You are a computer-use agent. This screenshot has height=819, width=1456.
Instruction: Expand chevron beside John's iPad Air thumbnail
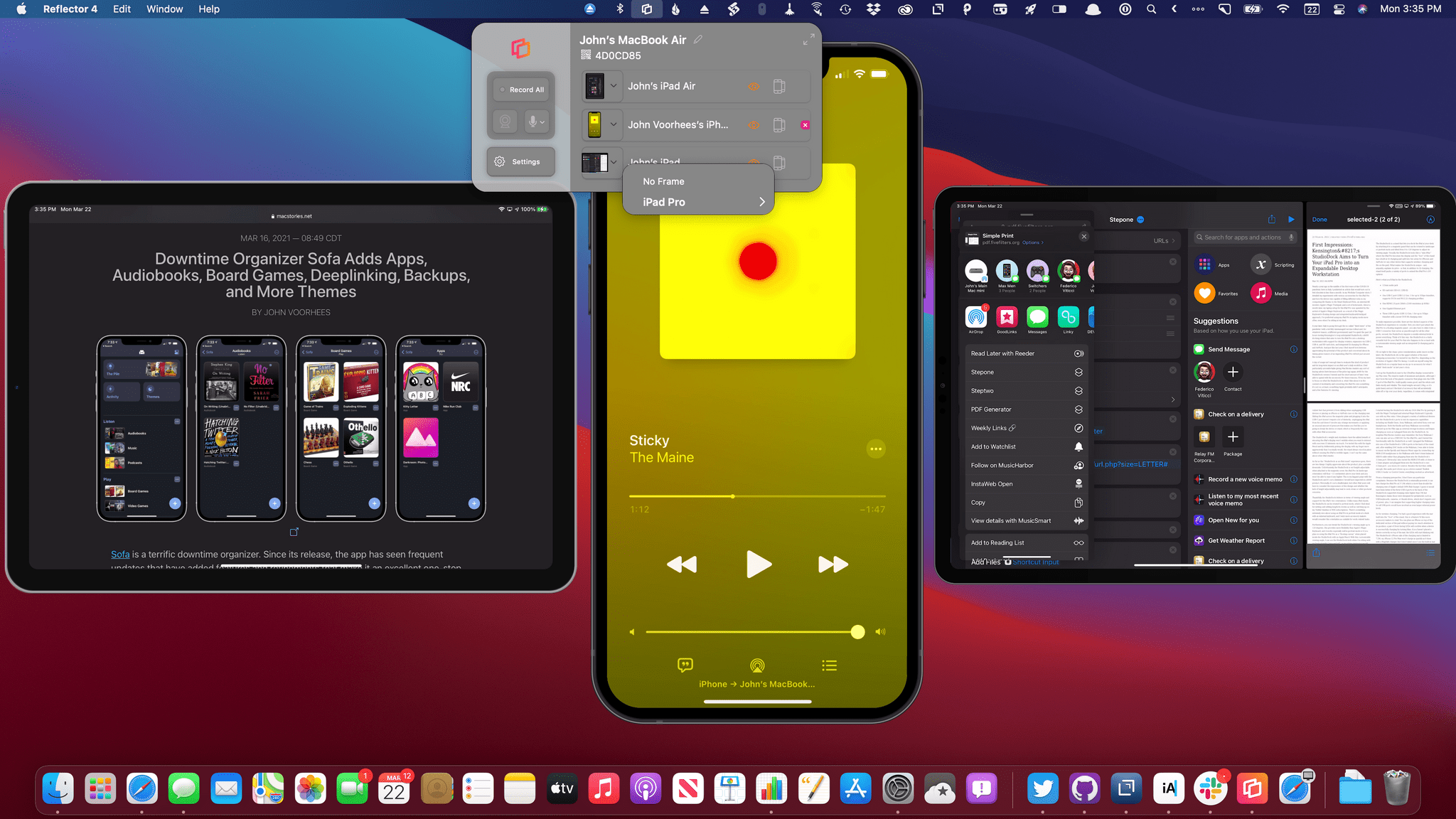(x=614, y=86)
